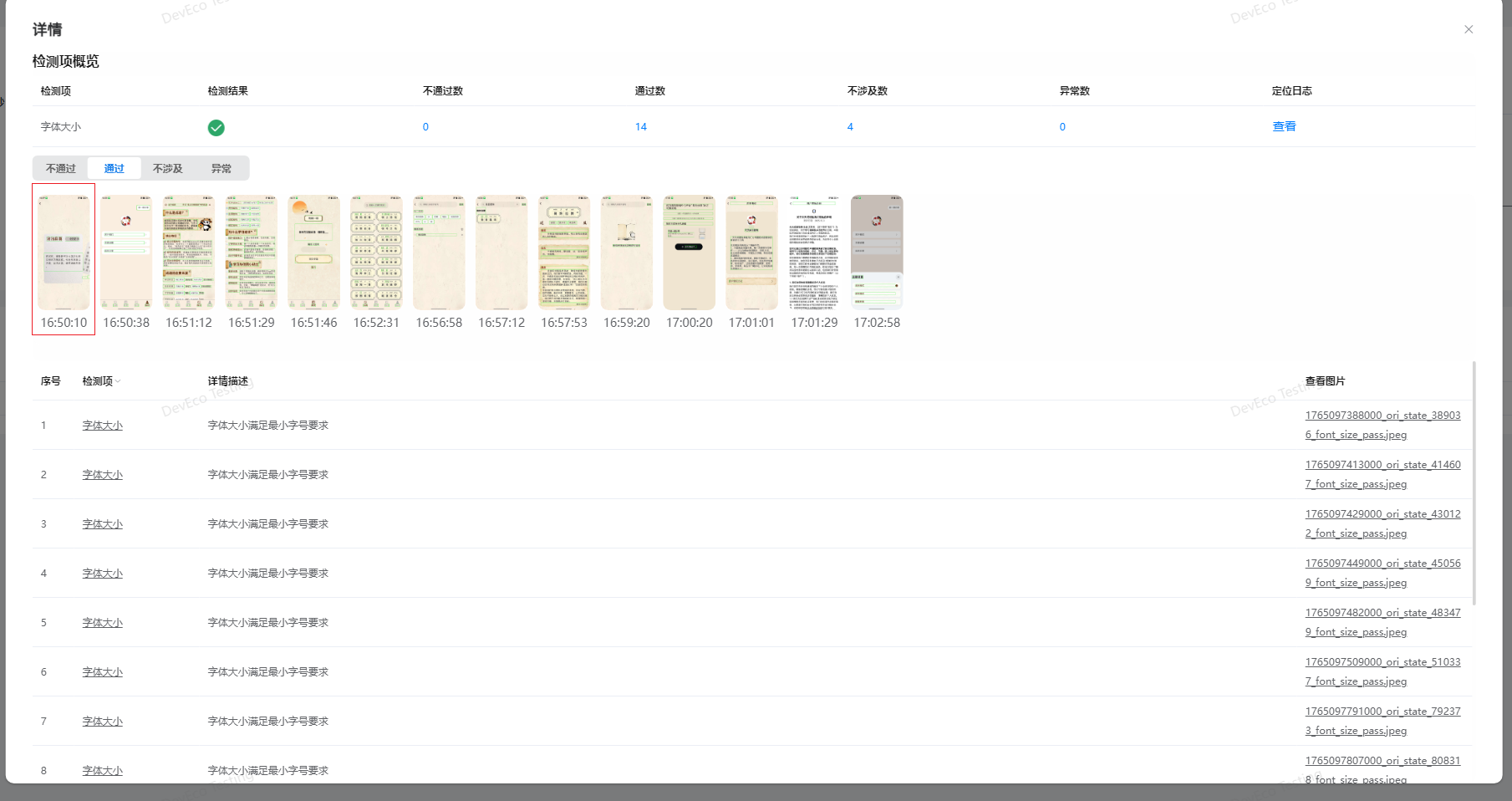This screenshot has height=801, width=1512.
Task: Select the 通过 tab
Action: click(114, 168)
